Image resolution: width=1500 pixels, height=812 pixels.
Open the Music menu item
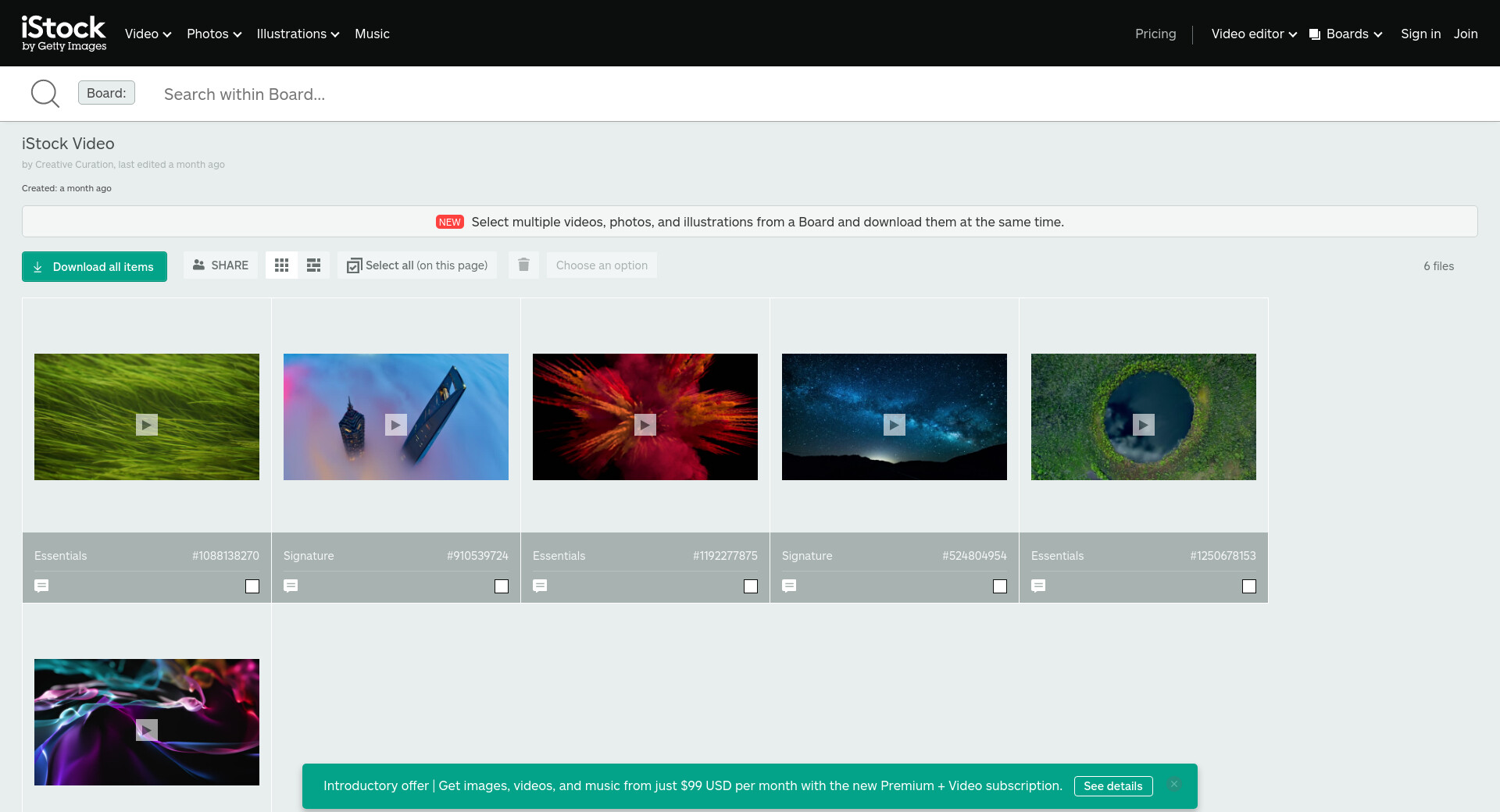coord(372,34)
